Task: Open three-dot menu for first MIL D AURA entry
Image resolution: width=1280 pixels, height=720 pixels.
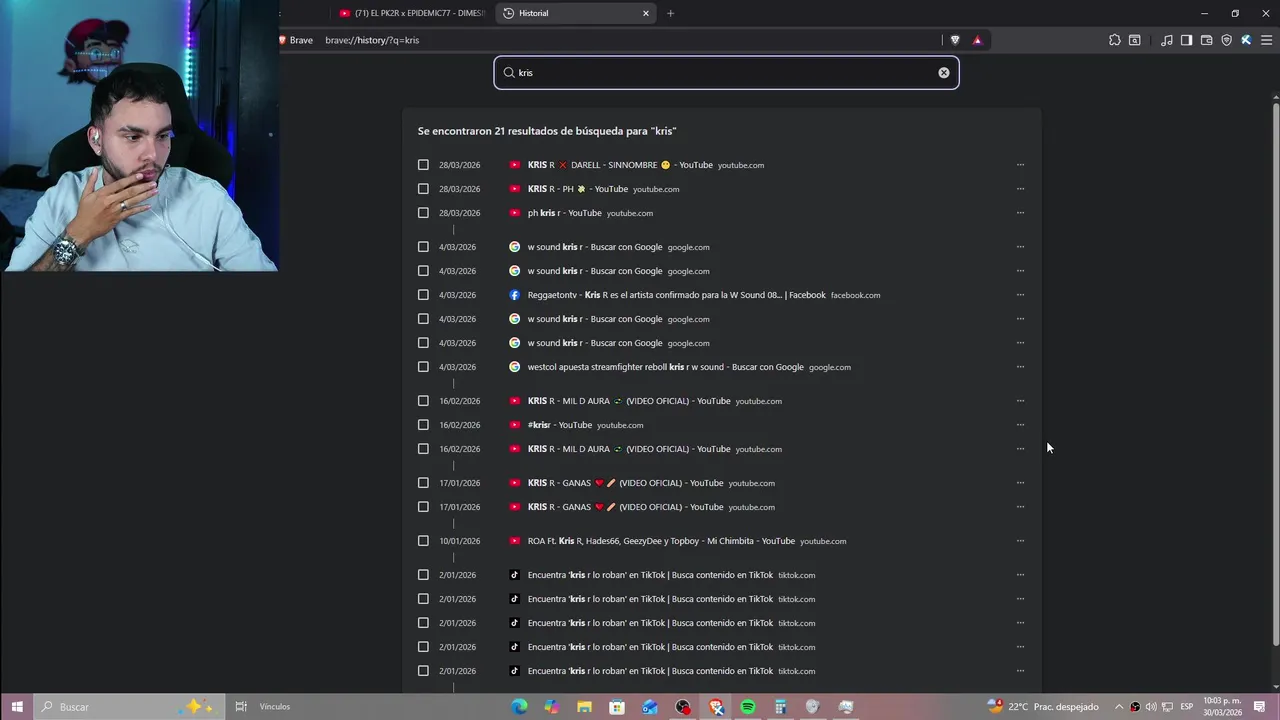Action: 1020,401
